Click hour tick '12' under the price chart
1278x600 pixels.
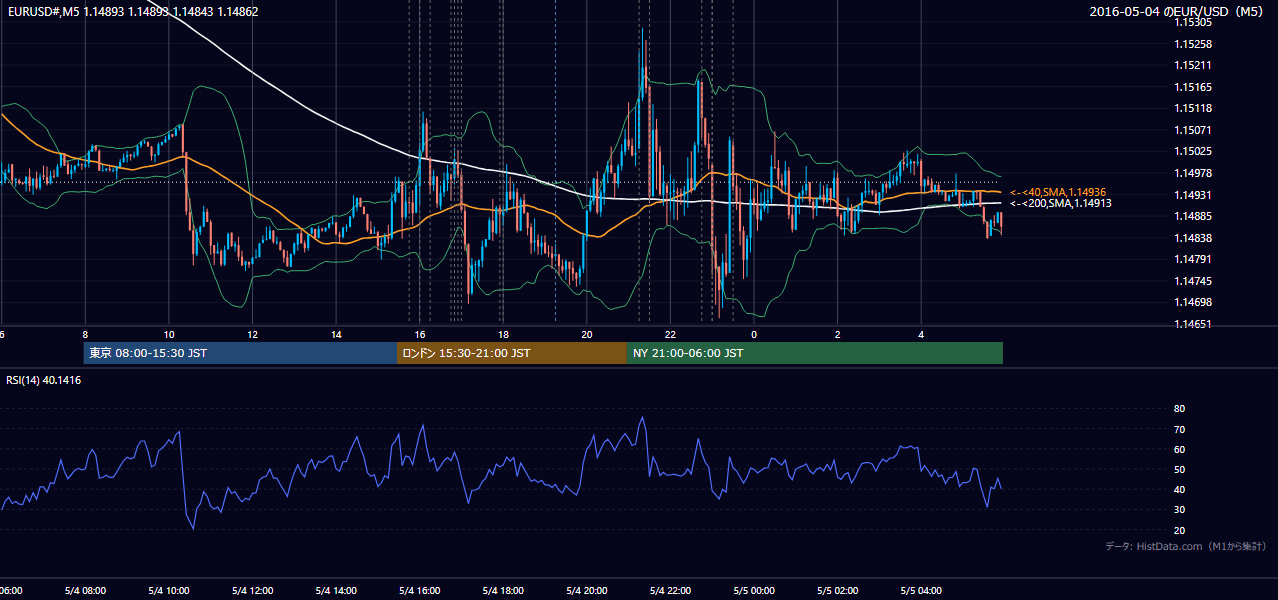[x=253, y=334]
